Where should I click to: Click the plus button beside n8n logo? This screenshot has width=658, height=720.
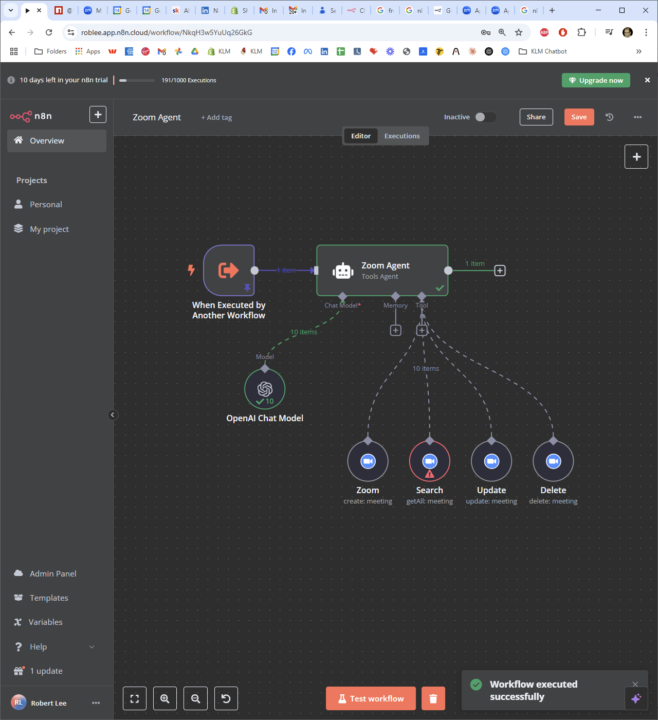(98, 115)
